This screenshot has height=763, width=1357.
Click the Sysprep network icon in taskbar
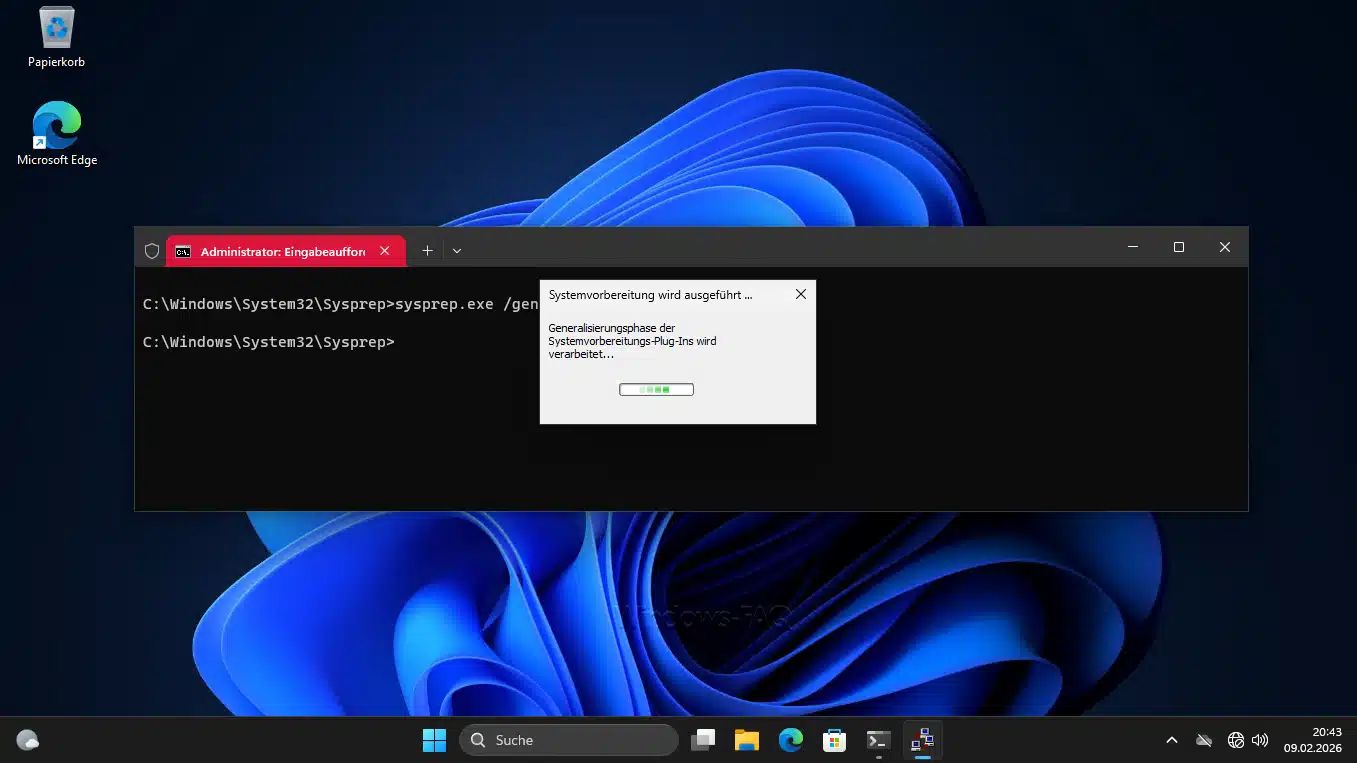point(922,740)
